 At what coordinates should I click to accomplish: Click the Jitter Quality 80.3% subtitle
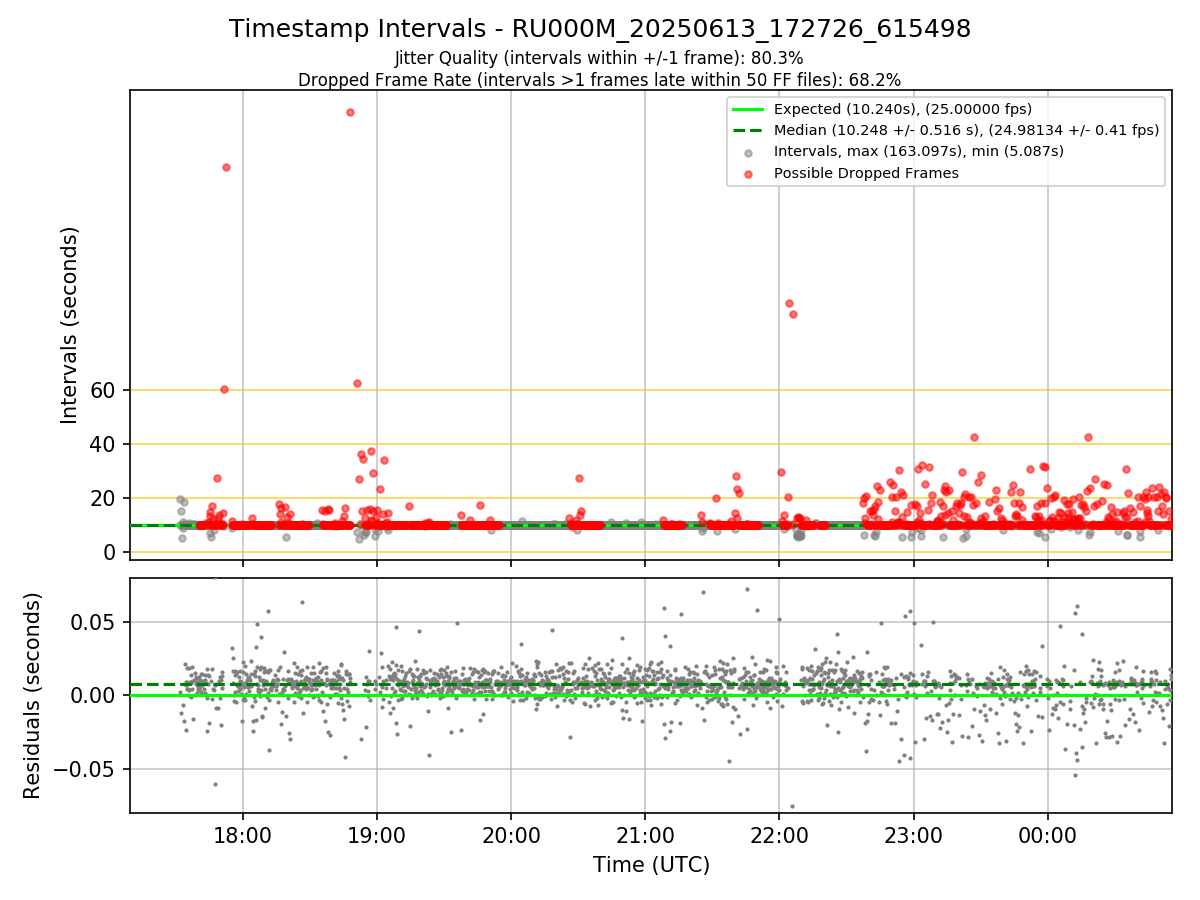pyautogui.click(x=599, y=58)
